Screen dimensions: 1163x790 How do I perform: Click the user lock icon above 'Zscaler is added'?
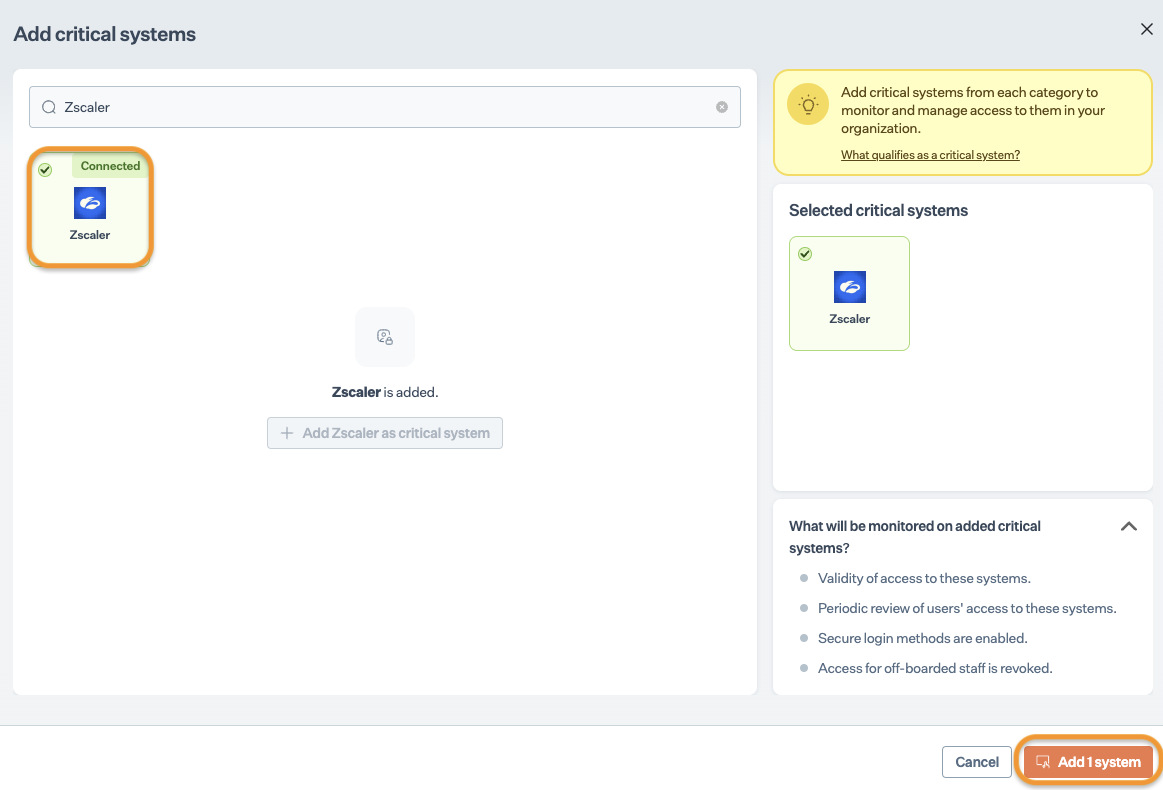384,337
